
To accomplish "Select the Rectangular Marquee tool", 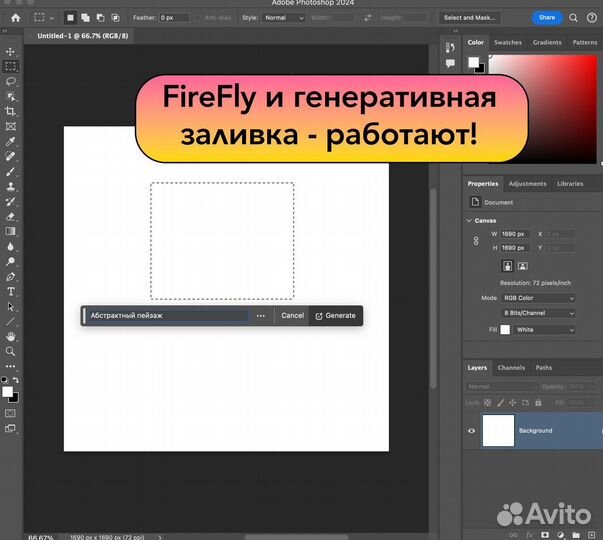I will [10, 67].
